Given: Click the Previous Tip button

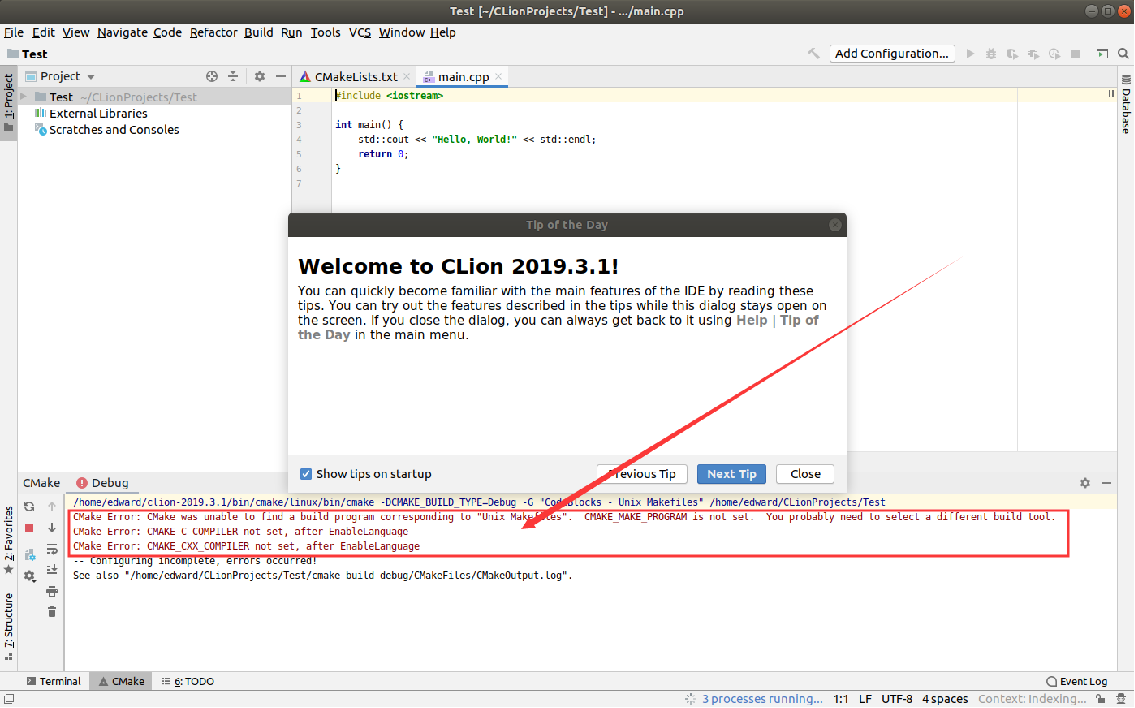Looking at the screenshot, I should [642, 474].
